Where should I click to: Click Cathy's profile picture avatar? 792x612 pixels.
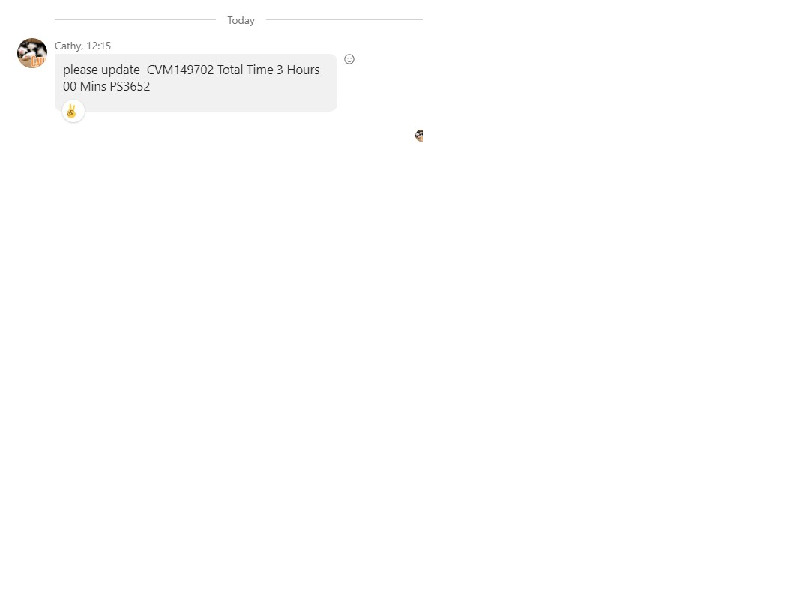click(32, 53)
